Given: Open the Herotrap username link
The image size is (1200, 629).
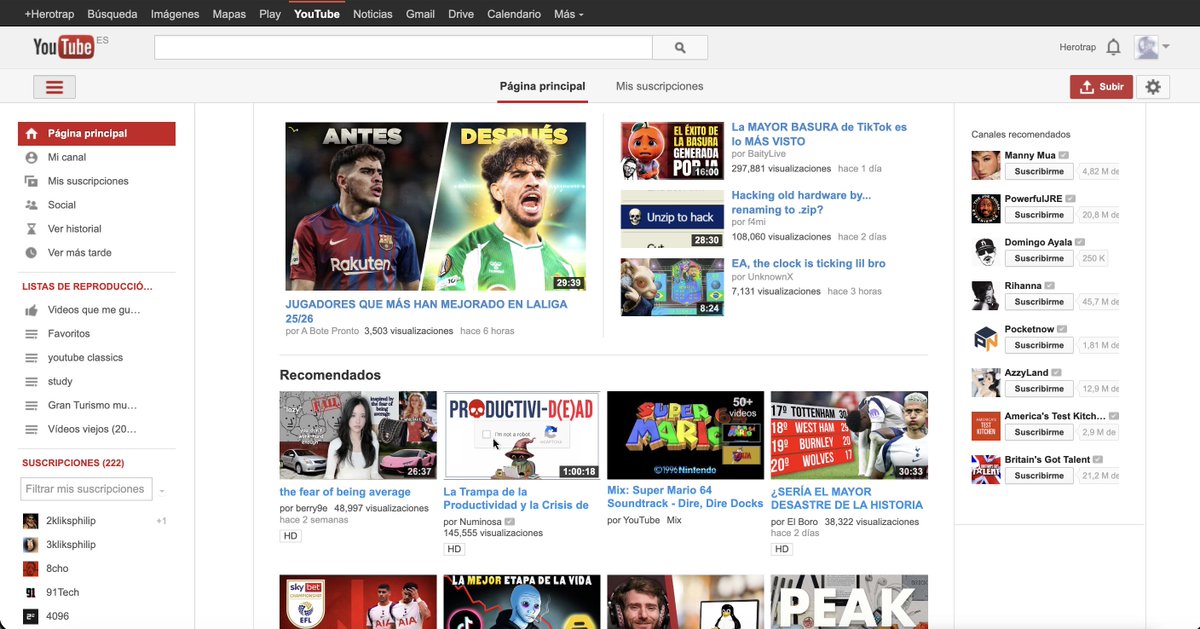Looking at the screenshot, I should click(x=1078, y=47).
